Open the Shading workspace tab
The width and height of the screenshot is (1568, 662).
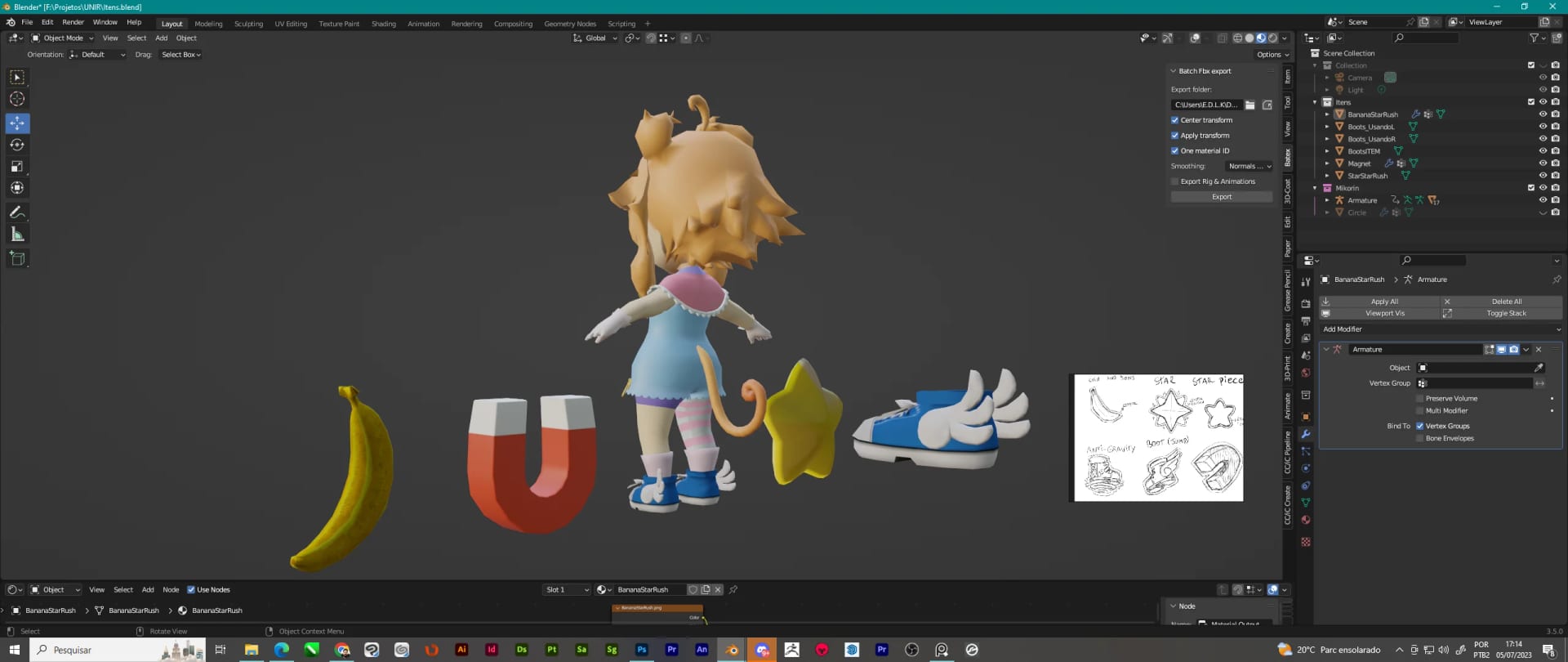tap(384, 24)
